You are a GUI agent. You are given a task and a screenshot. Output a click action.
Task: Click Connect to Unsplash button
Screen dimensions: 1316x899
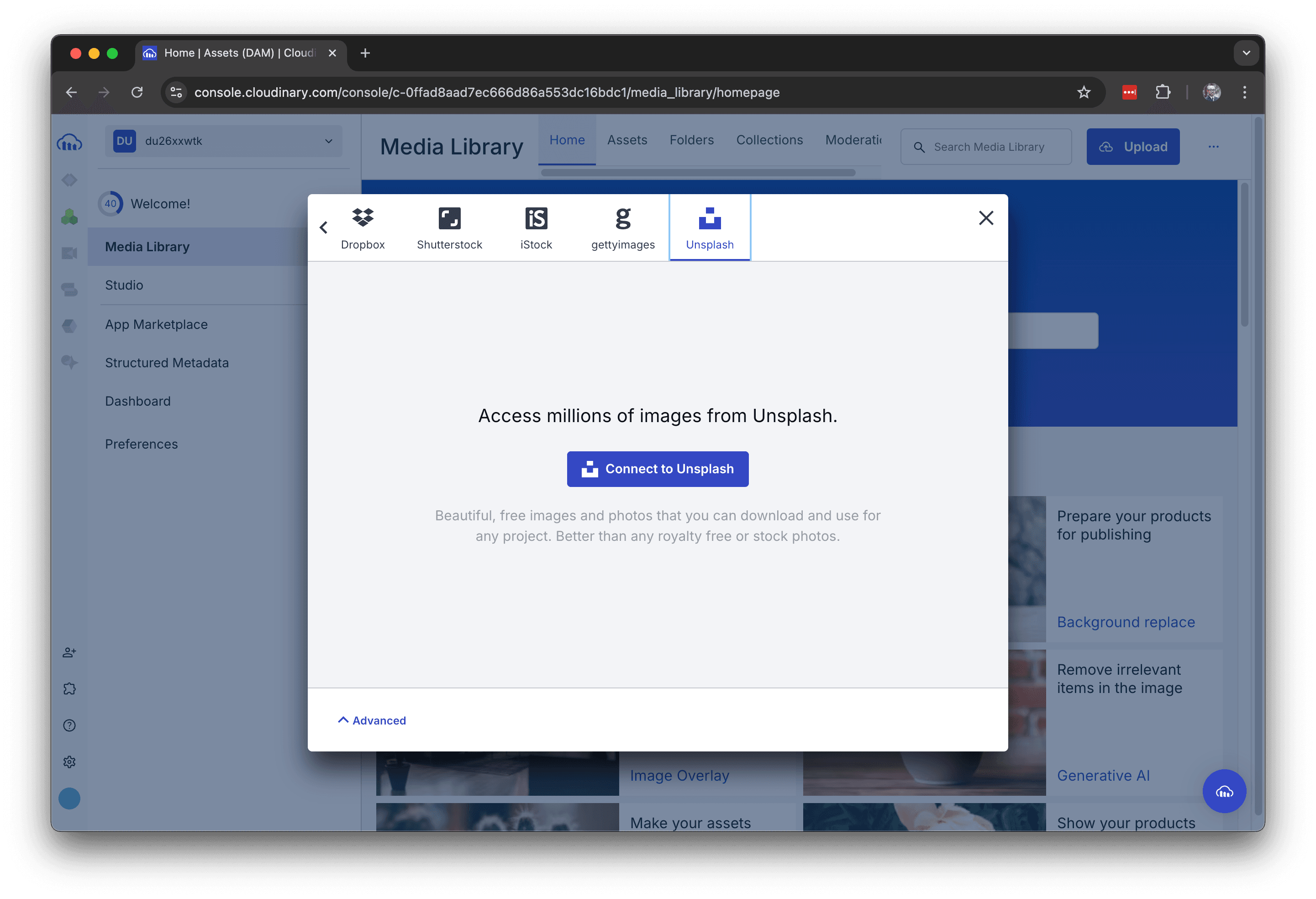[x=658, y=469]
